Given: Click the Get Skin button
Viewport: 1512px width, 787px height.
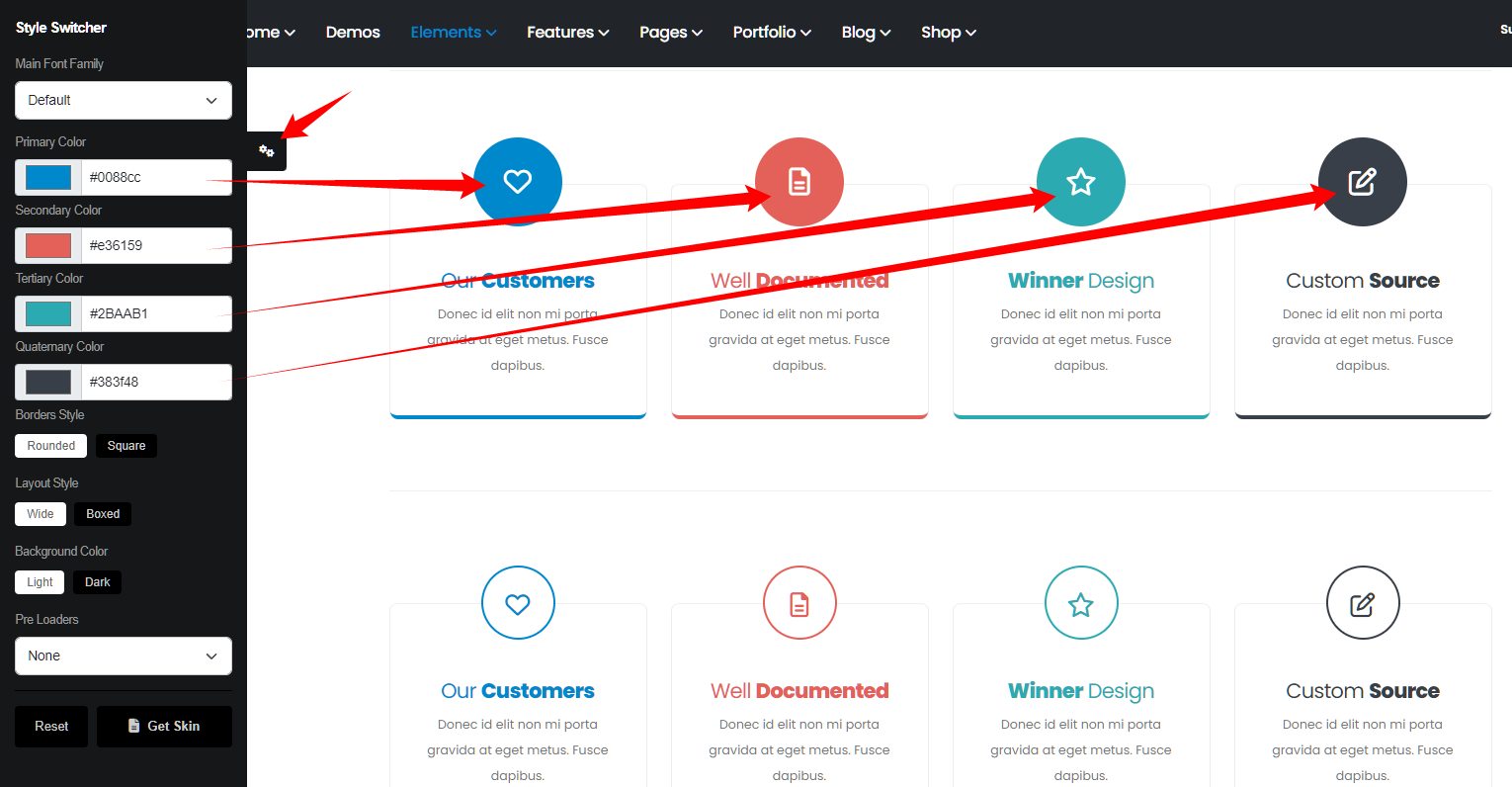Looking at the screenshot, I should 164,726.
